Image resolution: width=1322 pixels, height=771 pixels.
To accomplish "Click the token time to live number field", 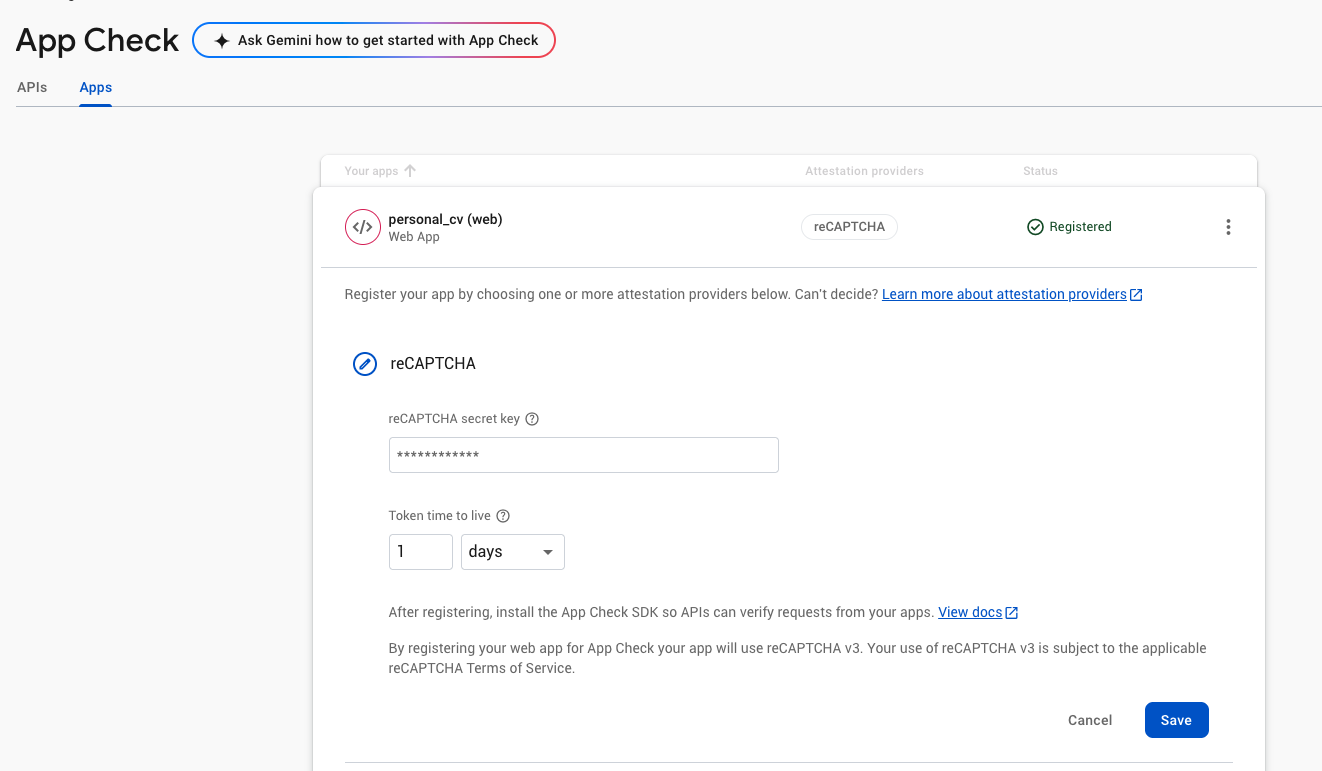I will pyautogui.click(x=421, y=552).
